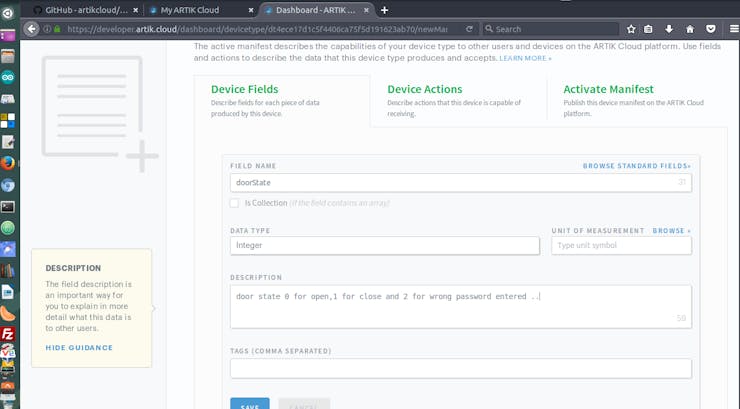
Task: Close the Dashboard - ARTIK tab
Action: click(x=366, y=10)
